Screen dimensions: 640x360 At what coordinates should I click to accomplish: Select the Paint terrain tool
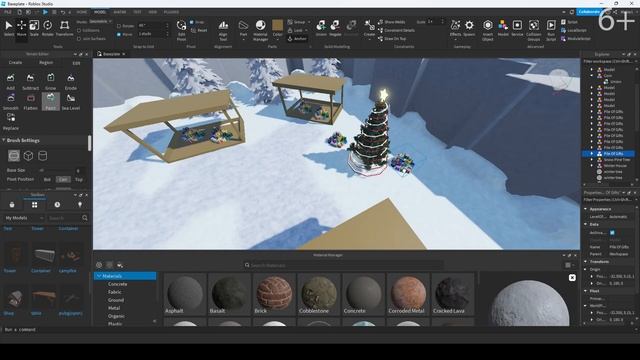[51, 102]
